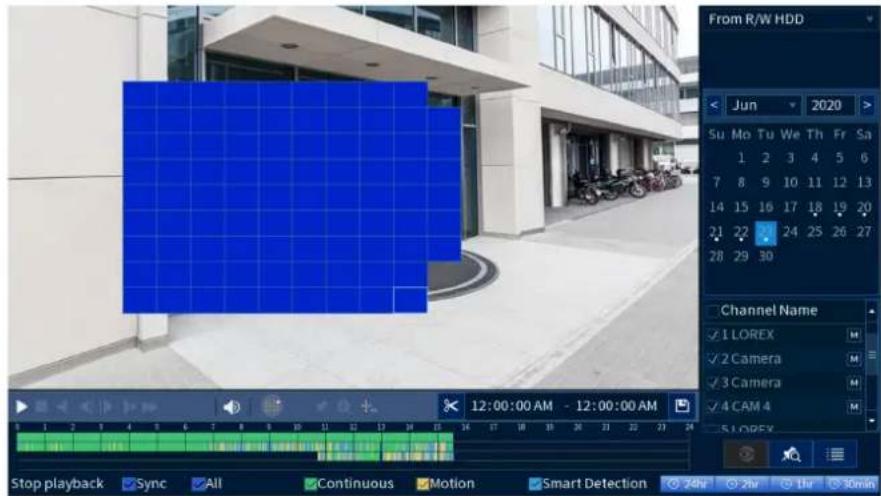Toggle the All checkbox
Image resolution: width=881 pixels, height=496 pixels.
click(x=198, y=484)
